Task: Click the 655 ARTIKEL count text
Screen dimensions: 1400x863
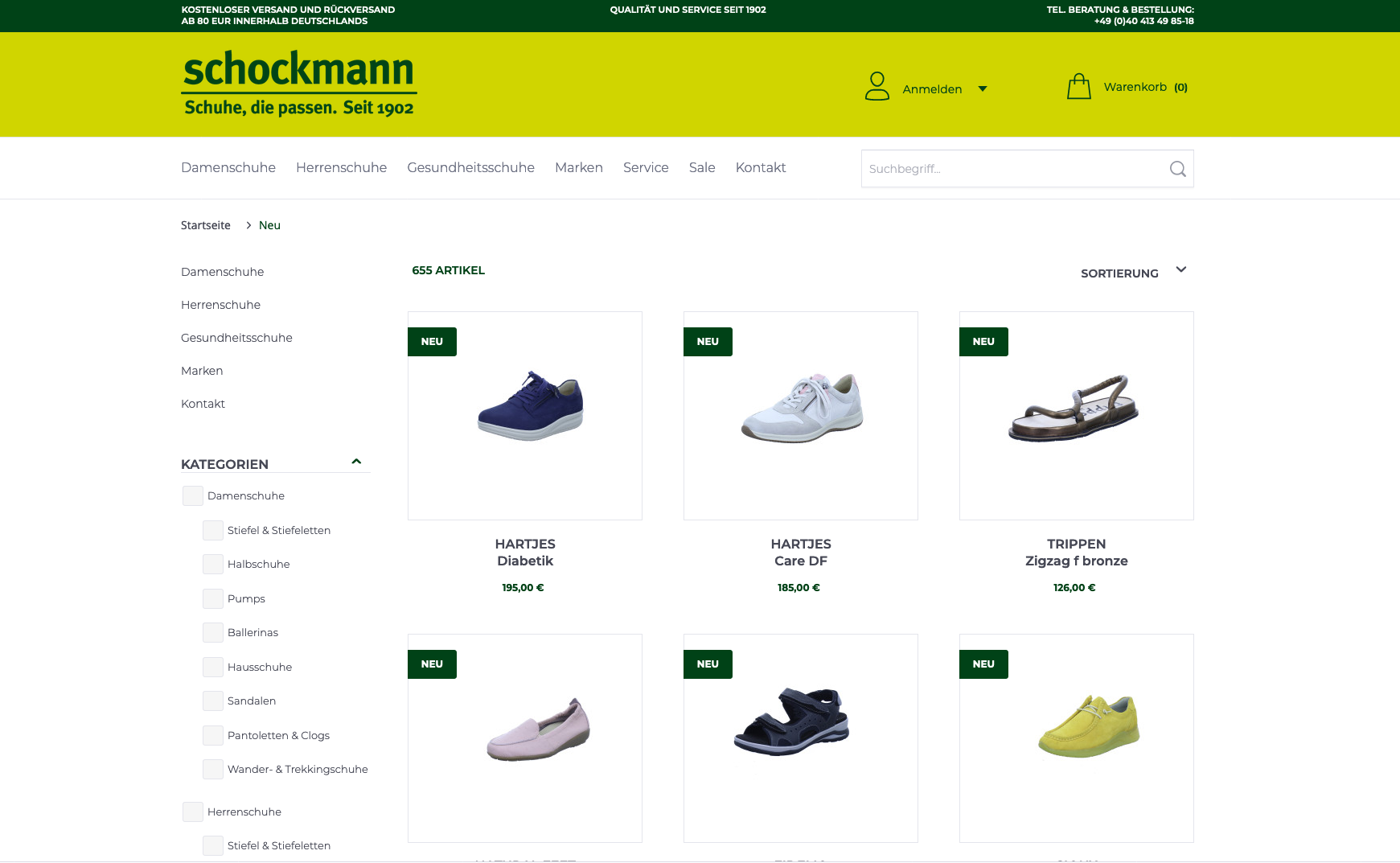Action: (x=449, y=270)
